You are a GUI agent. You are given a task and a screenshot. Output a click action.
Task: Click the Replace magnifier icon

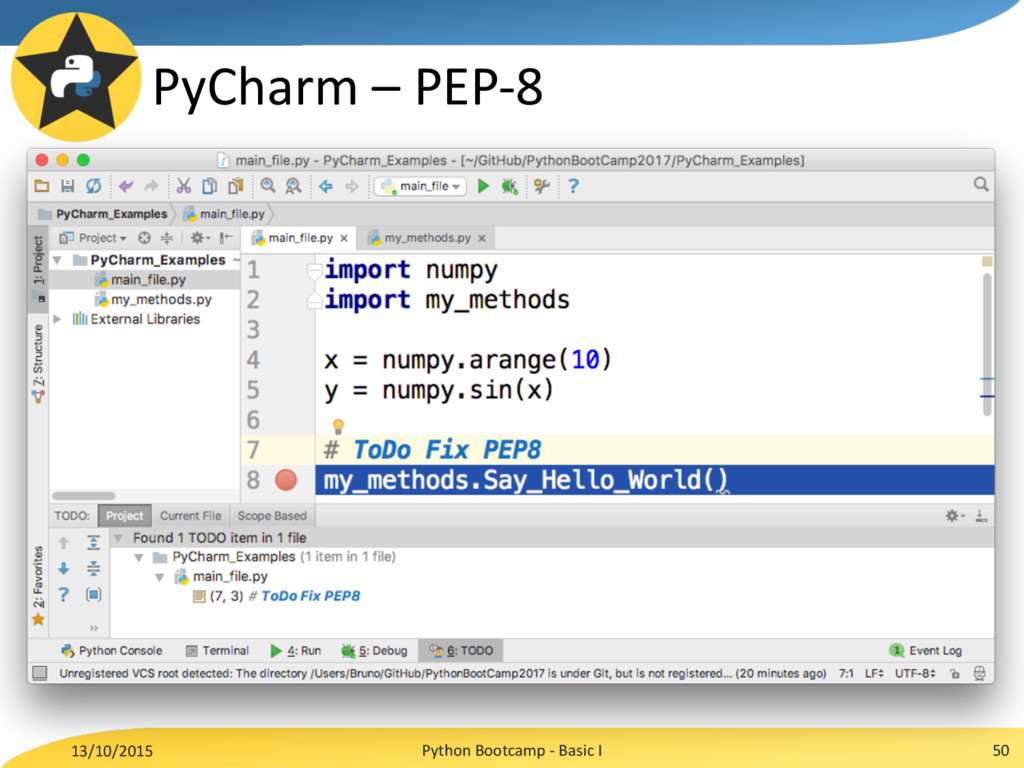[x=293, y=186]
